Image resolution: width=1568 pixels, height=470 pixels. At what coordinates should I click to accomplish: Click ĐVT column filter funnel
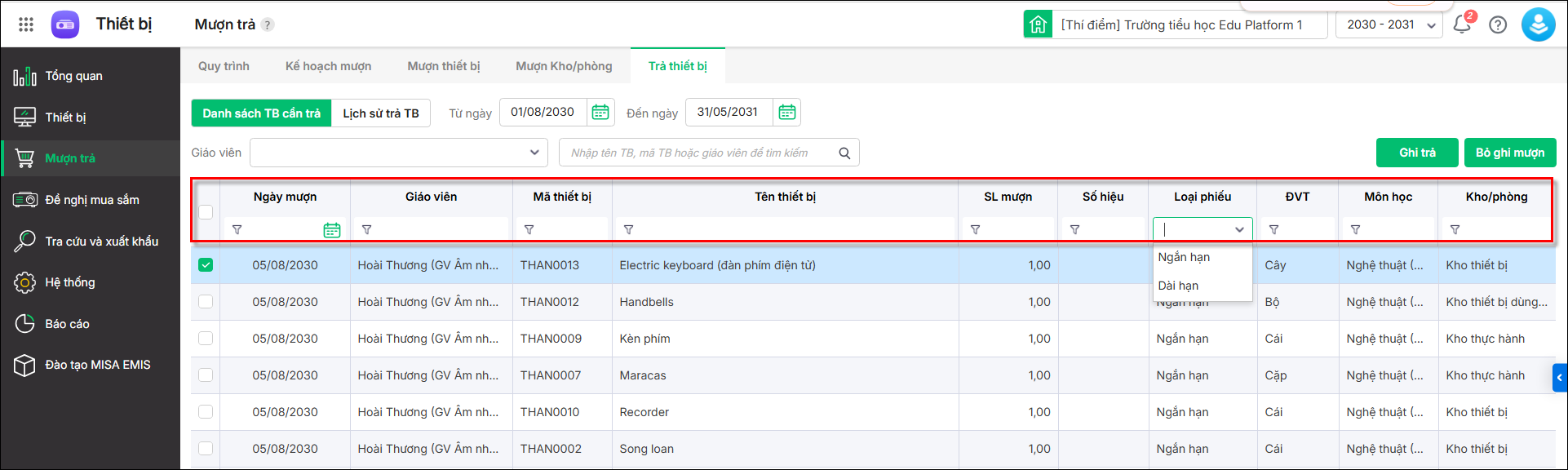pyautogui.click(x=1274, y=230)
